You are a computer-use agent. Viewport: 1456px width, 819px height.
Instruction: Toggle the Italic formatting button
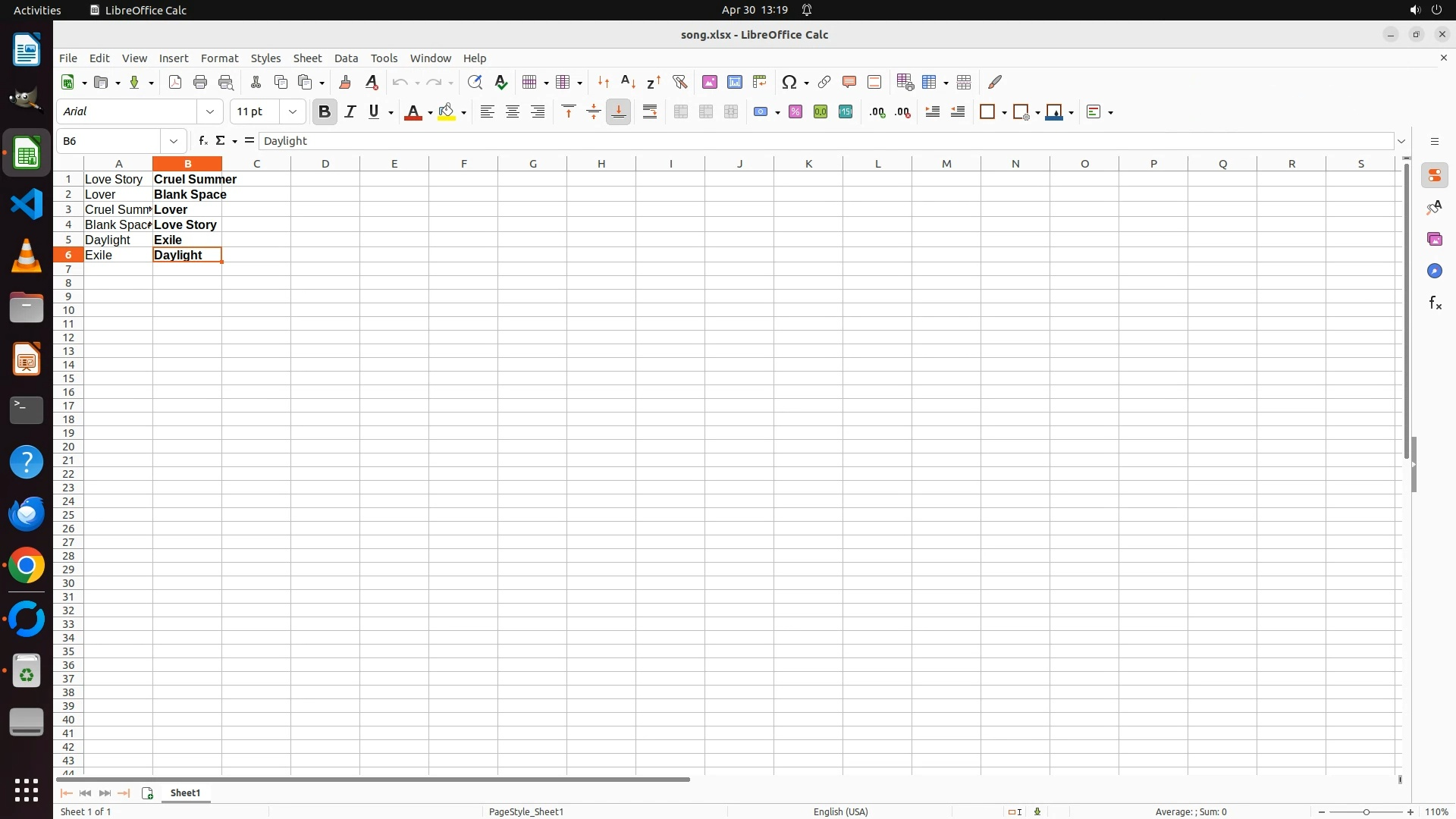350,112
